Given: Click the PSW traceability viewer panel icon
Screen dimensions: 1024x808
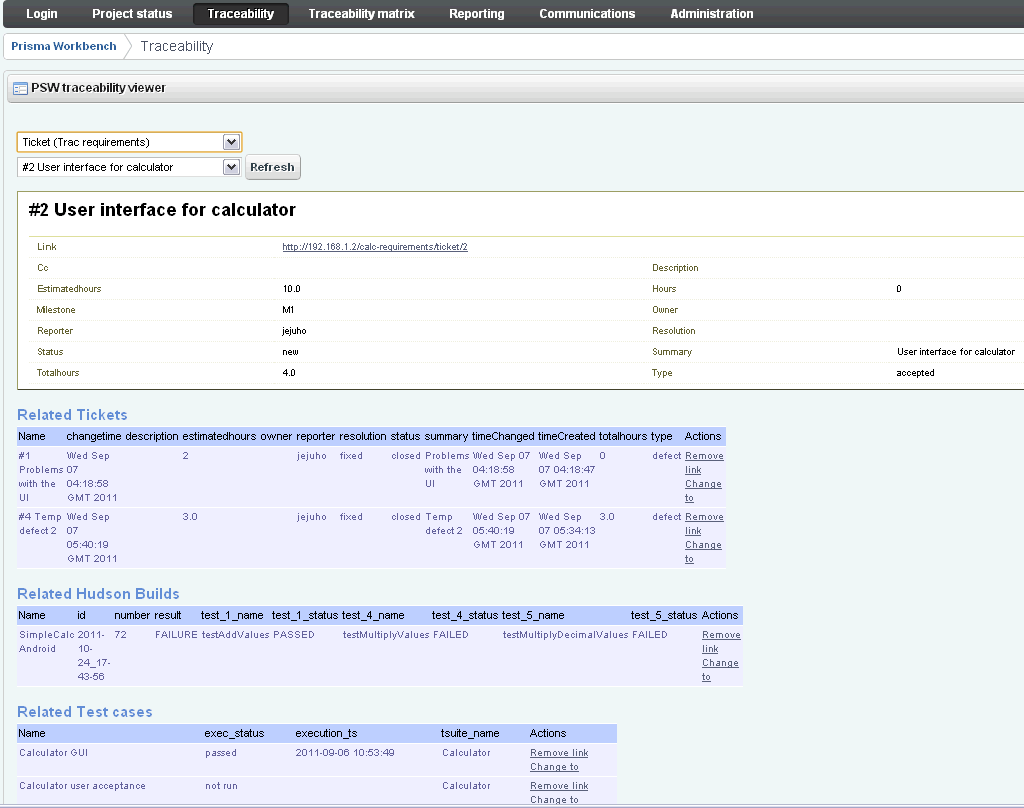Looking at the screenshot, I should pyautogui.click(x=20, y=89).
